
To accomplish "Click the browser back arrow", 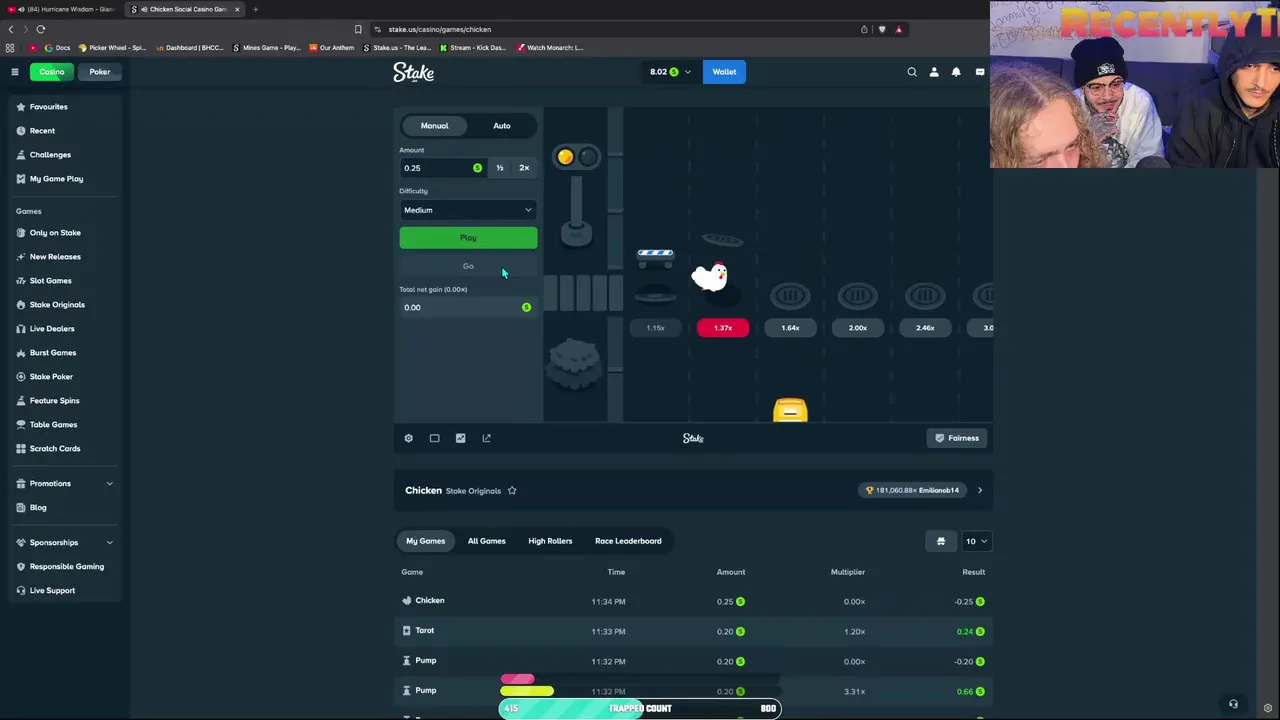I will [11, 29].
